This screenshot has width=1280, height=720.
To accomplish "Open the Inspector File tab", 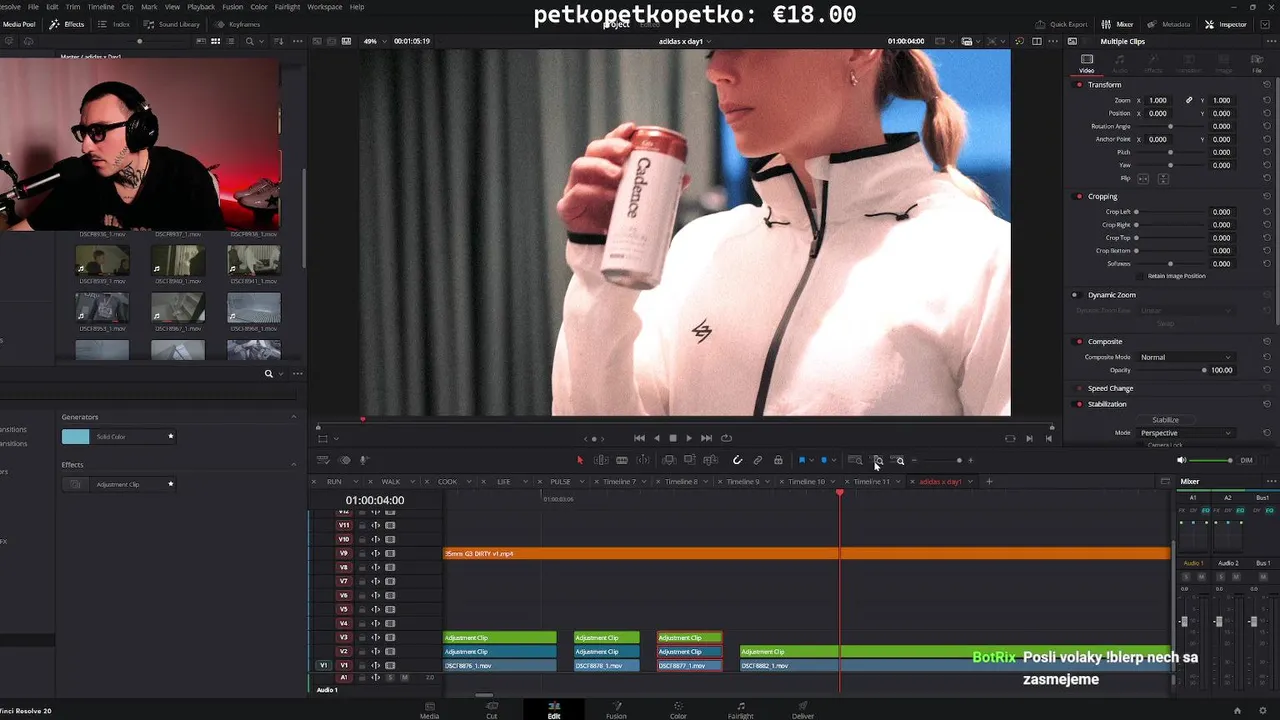I will [1257, 63].
